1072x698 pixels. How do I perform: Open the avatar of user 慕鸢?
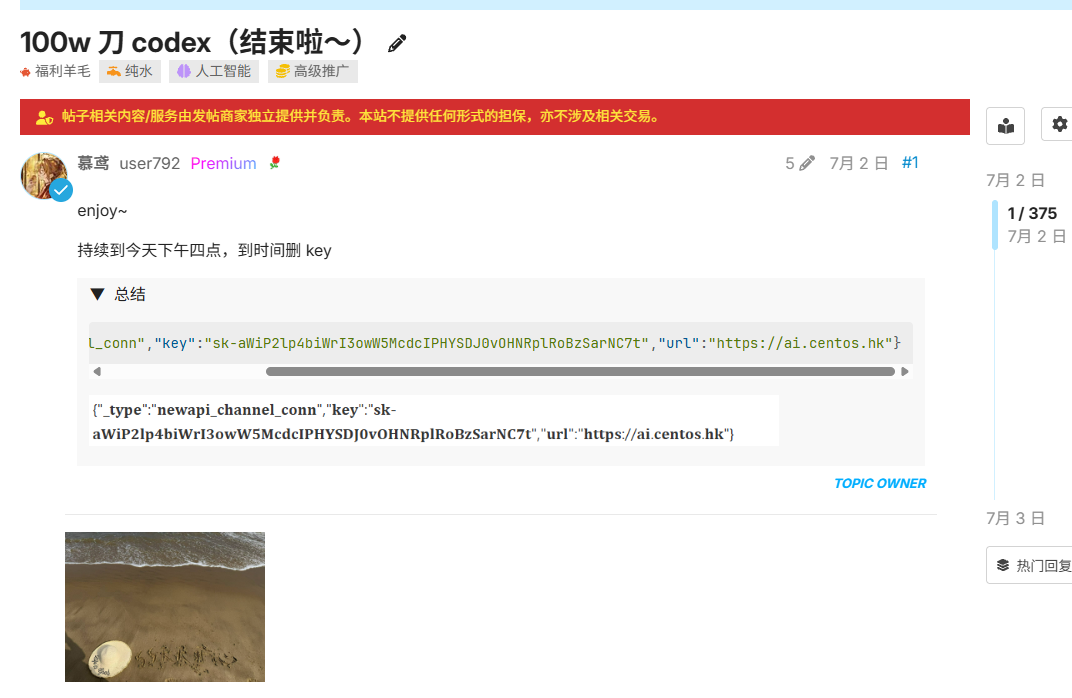click(x=44, y=176)
